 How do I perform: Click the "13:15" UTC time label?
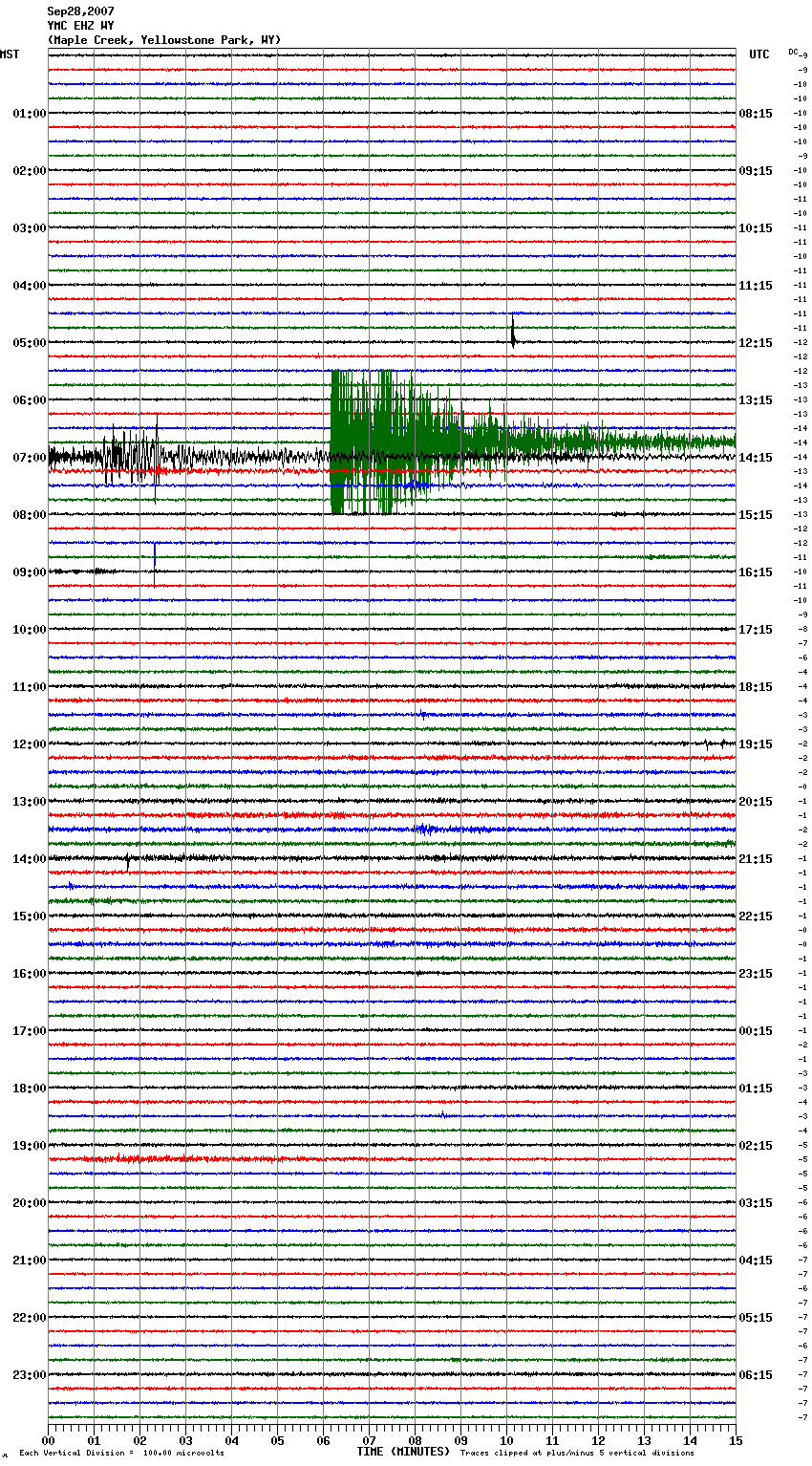click(x=756, y=400)
